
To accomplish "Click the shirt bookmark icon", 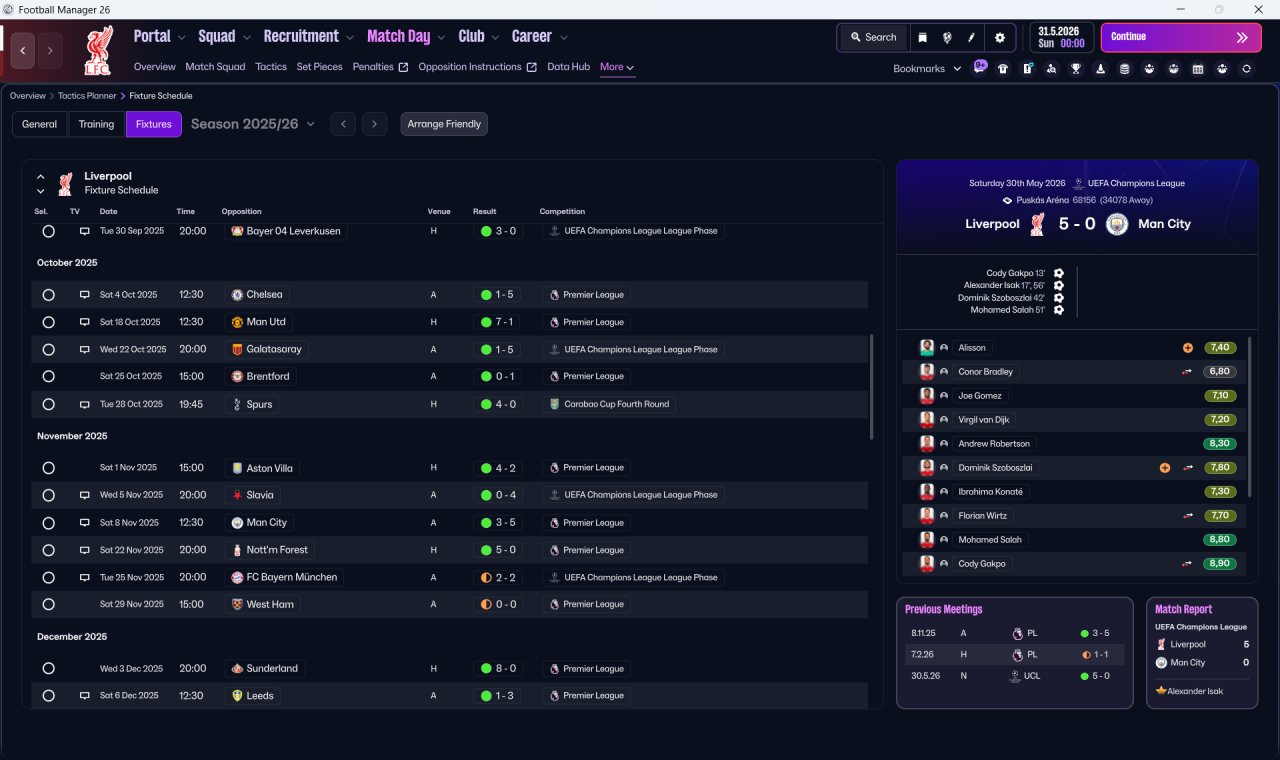I will (1003, 69).
